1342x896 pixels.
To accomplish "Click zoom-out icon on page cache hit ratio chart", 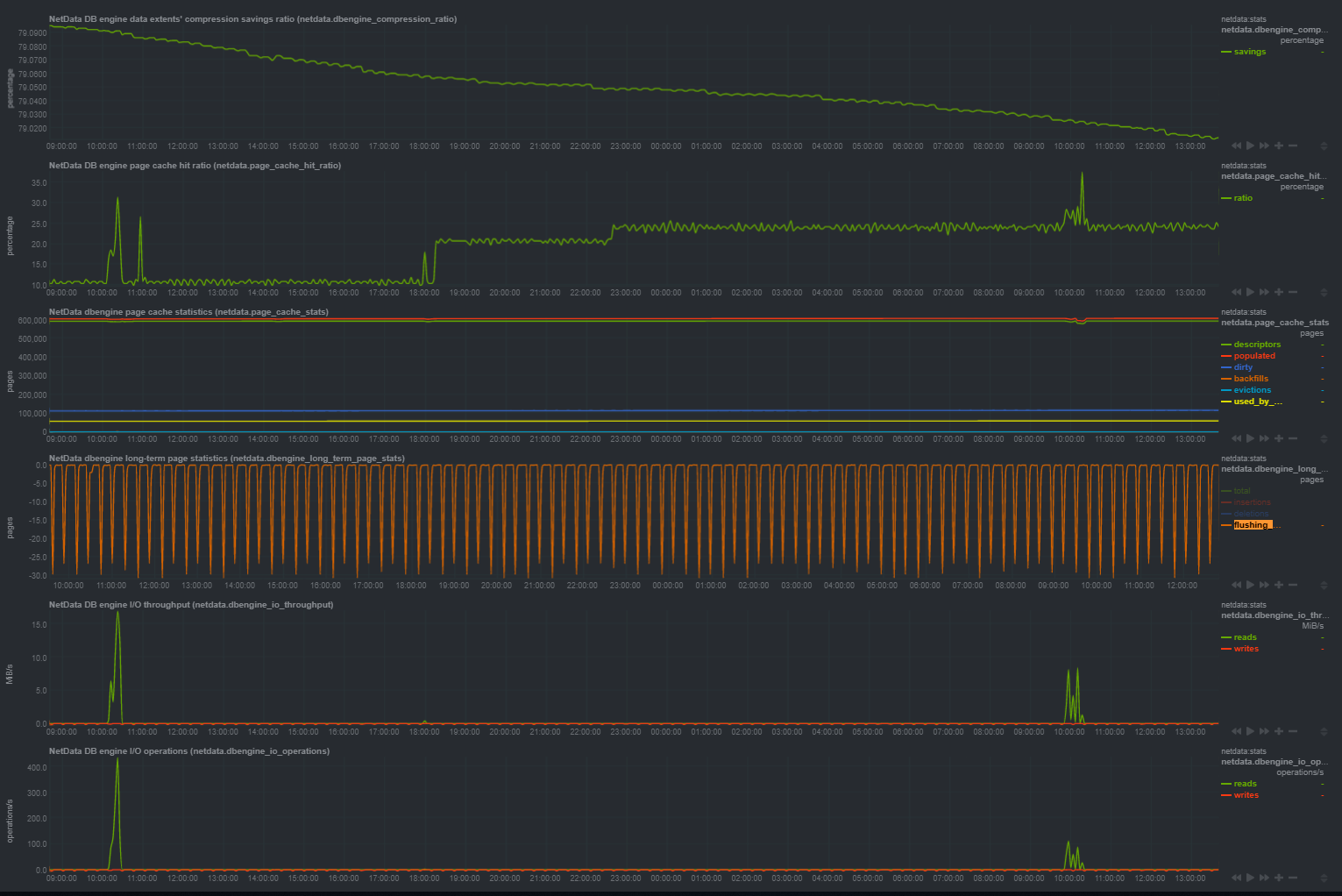I will click(x=1293, y=292).
